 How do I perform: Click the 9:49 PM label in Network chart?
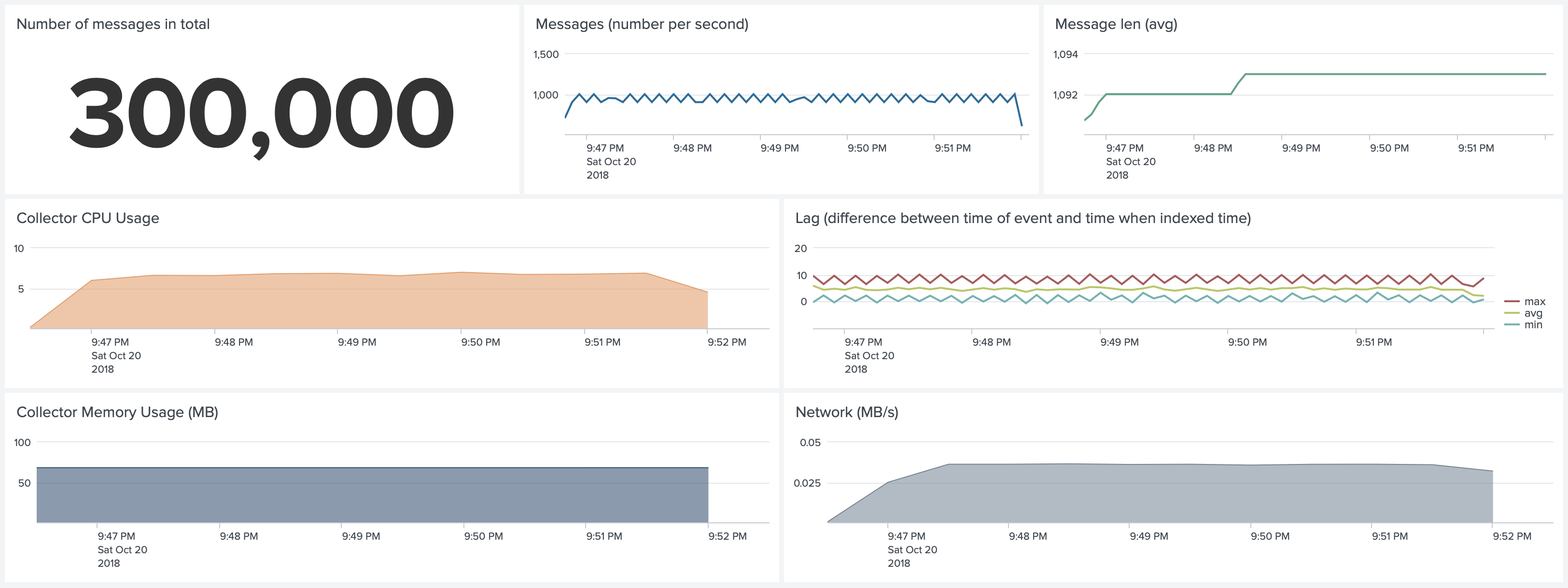(x=1148, y=536)
